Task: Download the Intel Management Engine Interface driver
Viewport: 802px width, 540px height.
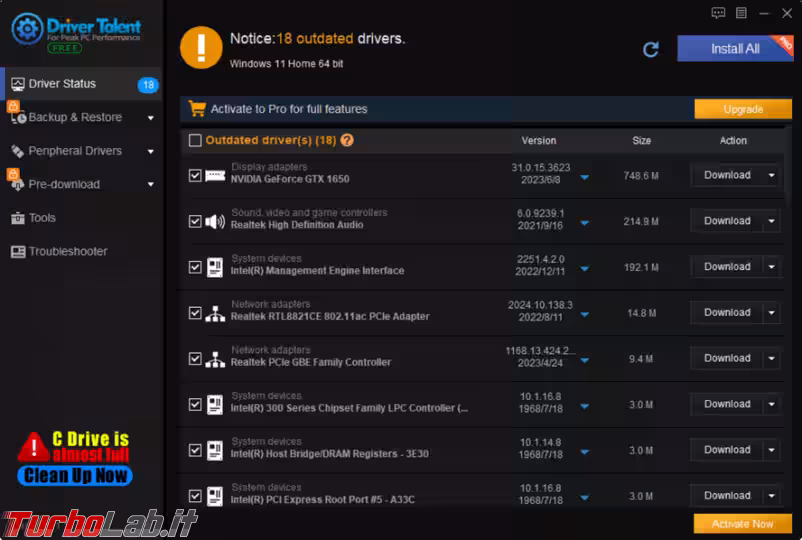Action: [727, 267]
